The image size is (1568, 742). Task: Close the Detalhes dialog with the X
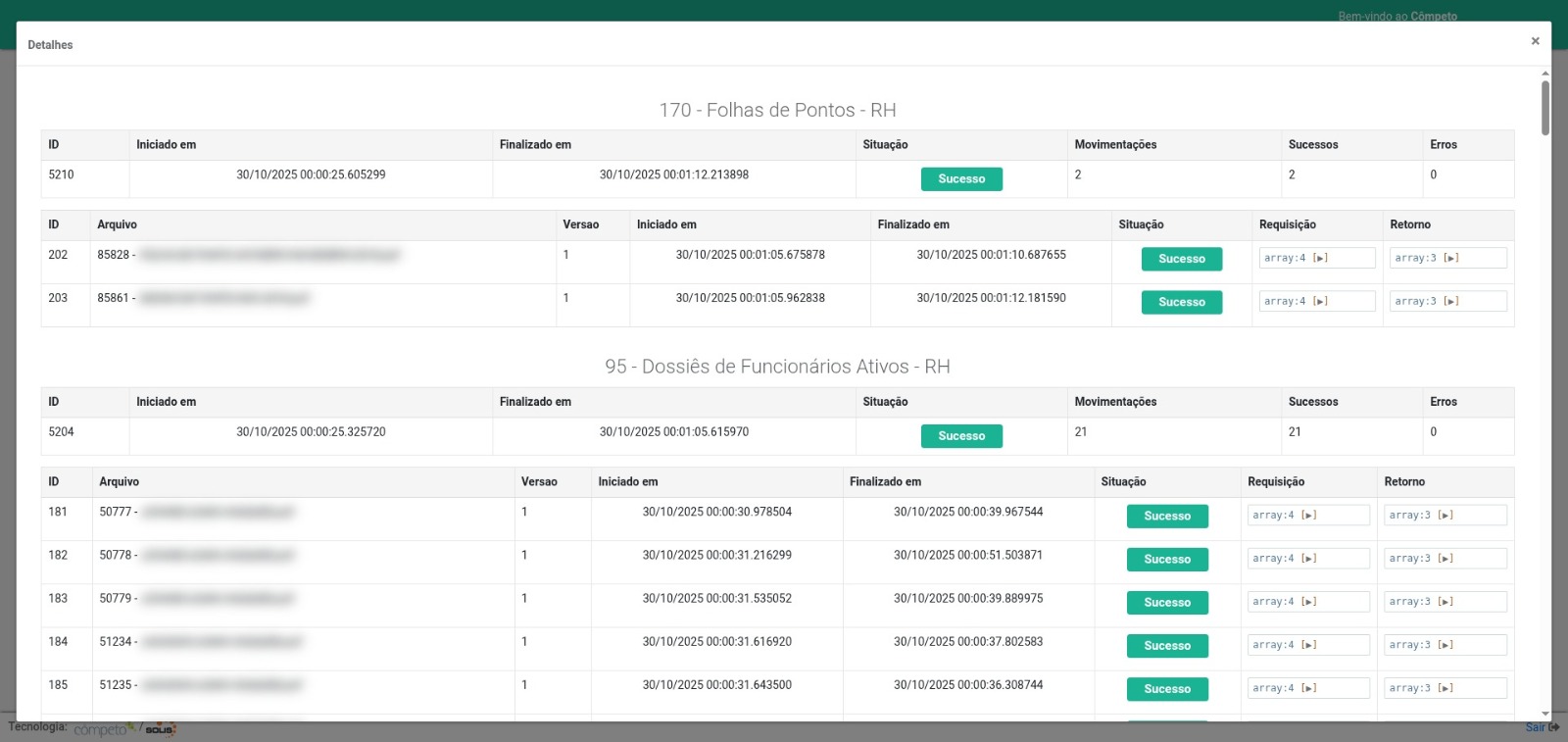click(x=1535, y=41)
